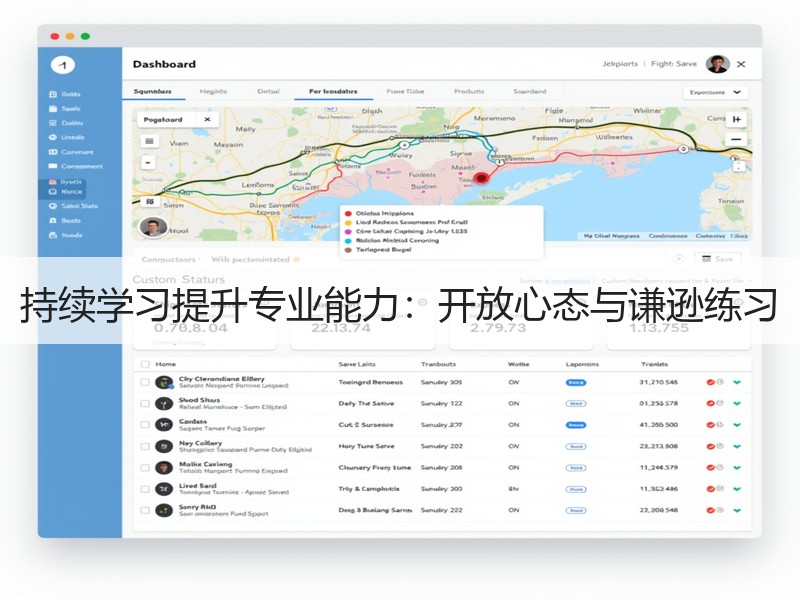
Task: Check the Ciry Clerondiane Ellbery row checkbox
Action: point(145,382)
